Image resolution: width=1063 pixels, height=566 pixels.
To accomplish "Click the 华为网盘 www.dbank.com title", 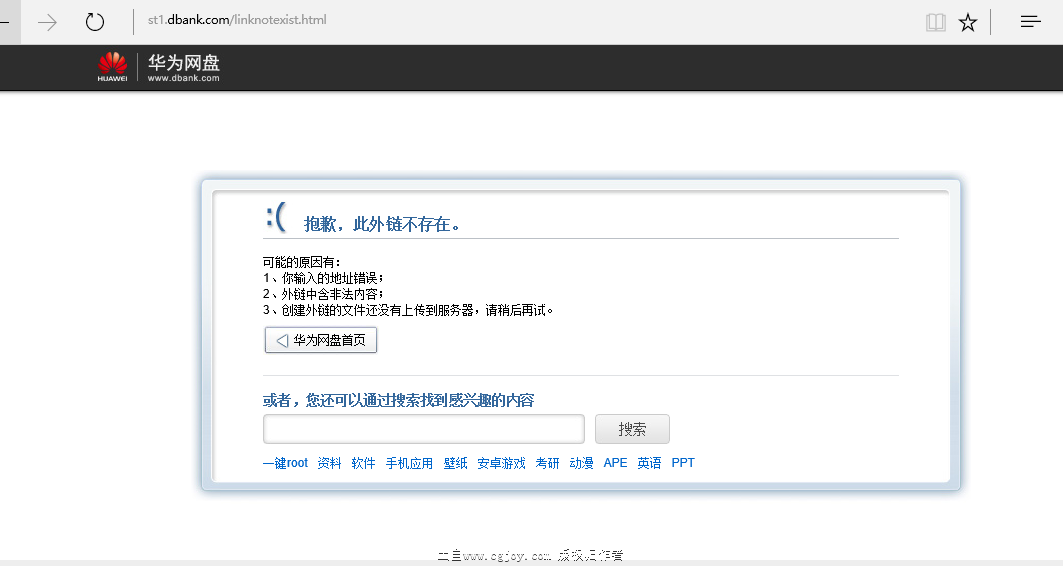I will tap(184, 68).
